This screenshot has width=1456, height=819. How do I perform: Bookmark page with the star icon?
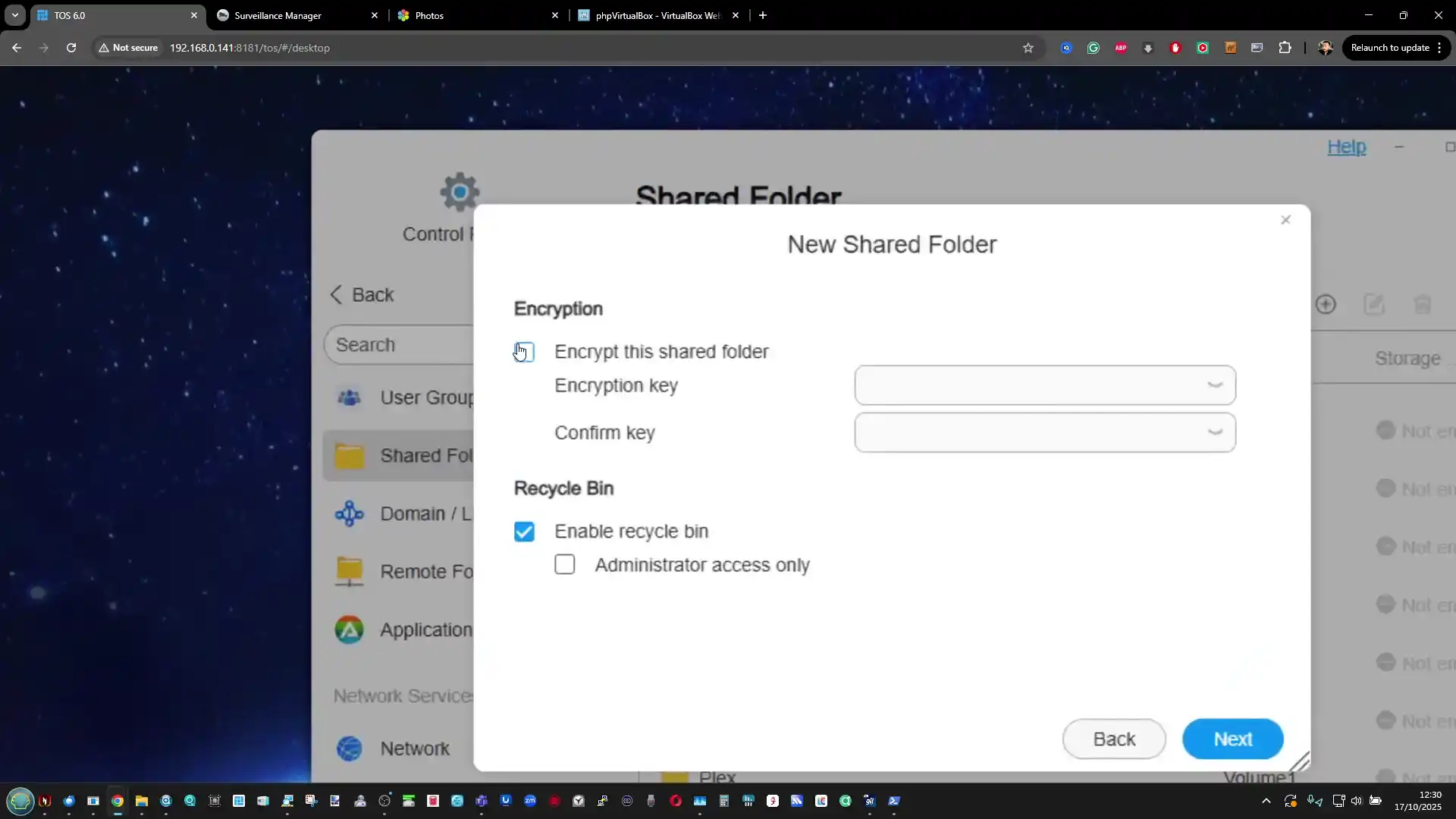pyautogui.click(x=1028, y=48)
